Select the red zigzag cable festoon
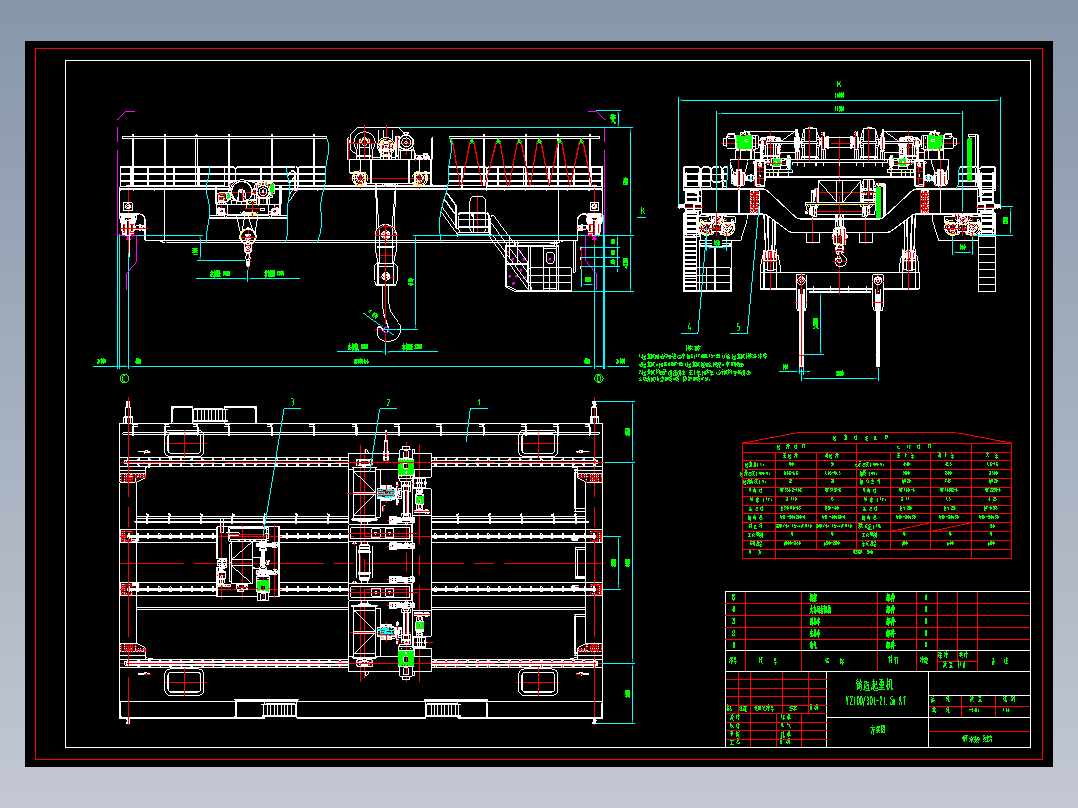 pyautogui.click(x=520, y=162)
